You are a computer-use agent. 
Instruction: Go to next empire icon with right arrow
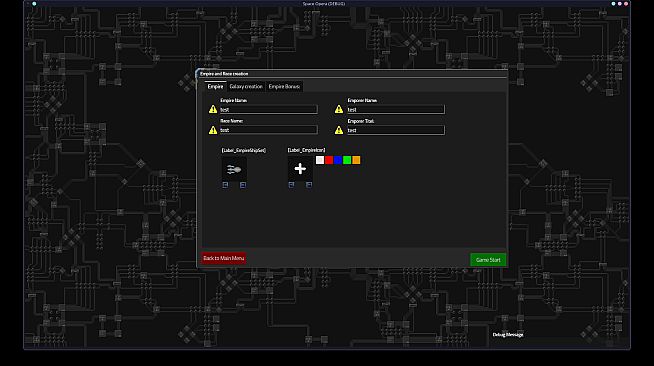click(309, 185)
